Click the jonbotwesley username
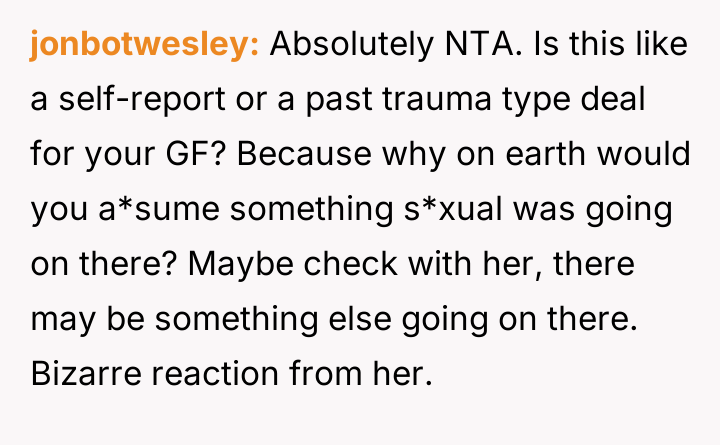The width and height of the screenshot is (720, 445). [x=144, y=46]
